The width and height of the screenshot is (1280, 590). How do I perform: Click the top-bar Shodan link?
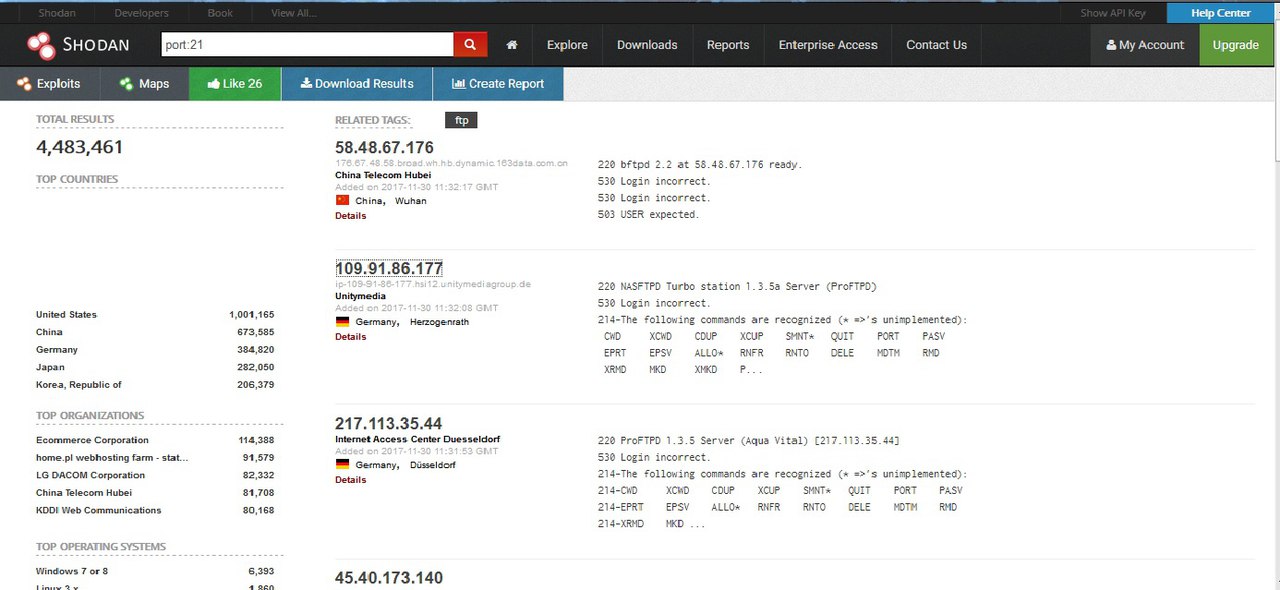[x=57, y=13]
